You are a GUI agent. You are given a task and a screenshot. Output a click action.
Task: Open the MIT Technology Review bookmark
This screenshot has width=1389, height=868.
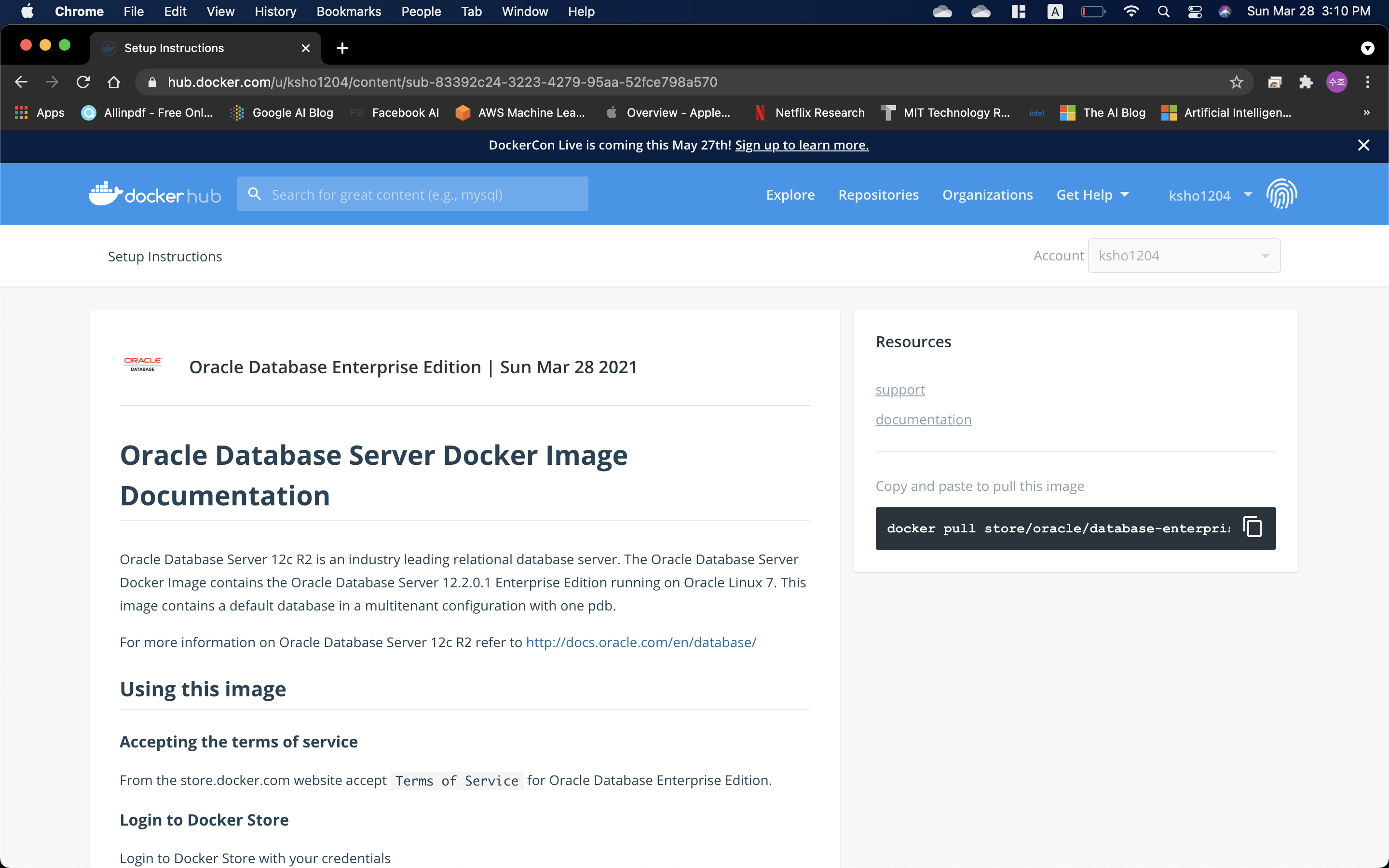(x=946, y=112)
